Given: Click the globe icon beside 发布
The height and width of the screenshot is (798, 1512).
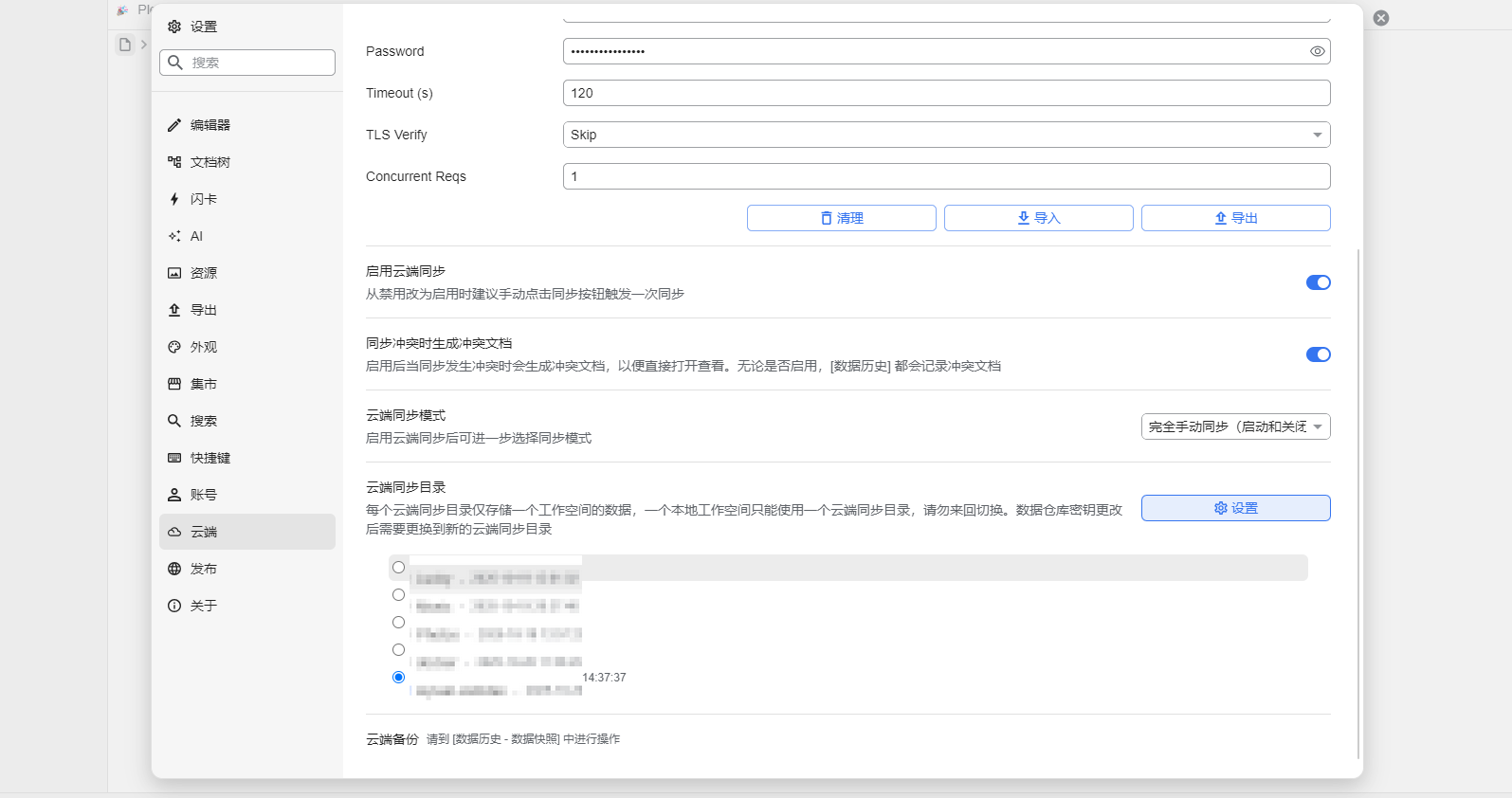Looking at the screenshot, I should (x=174, y=569).
